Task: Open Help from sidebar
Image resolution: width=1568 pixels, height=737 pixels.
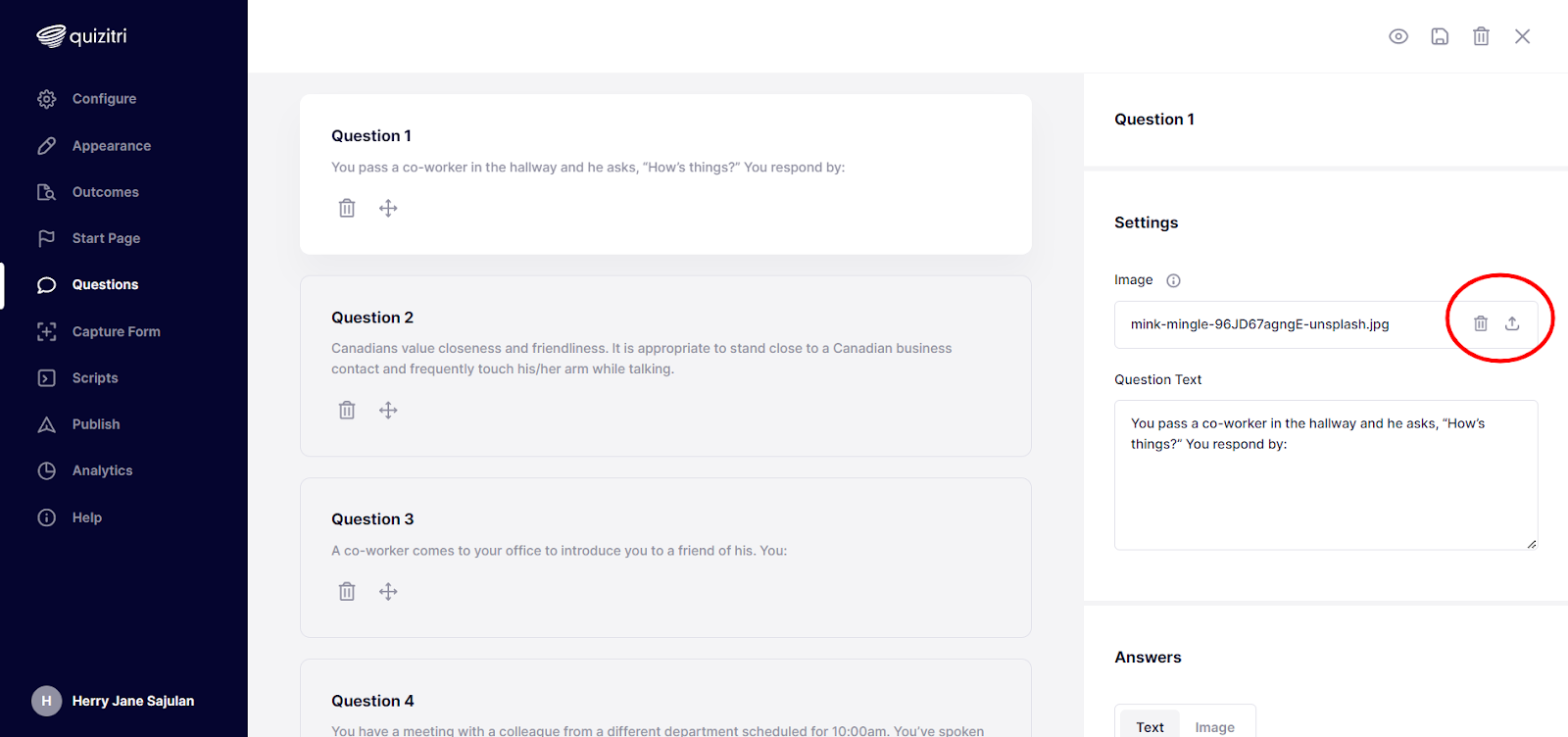Action: click(86, 517)
